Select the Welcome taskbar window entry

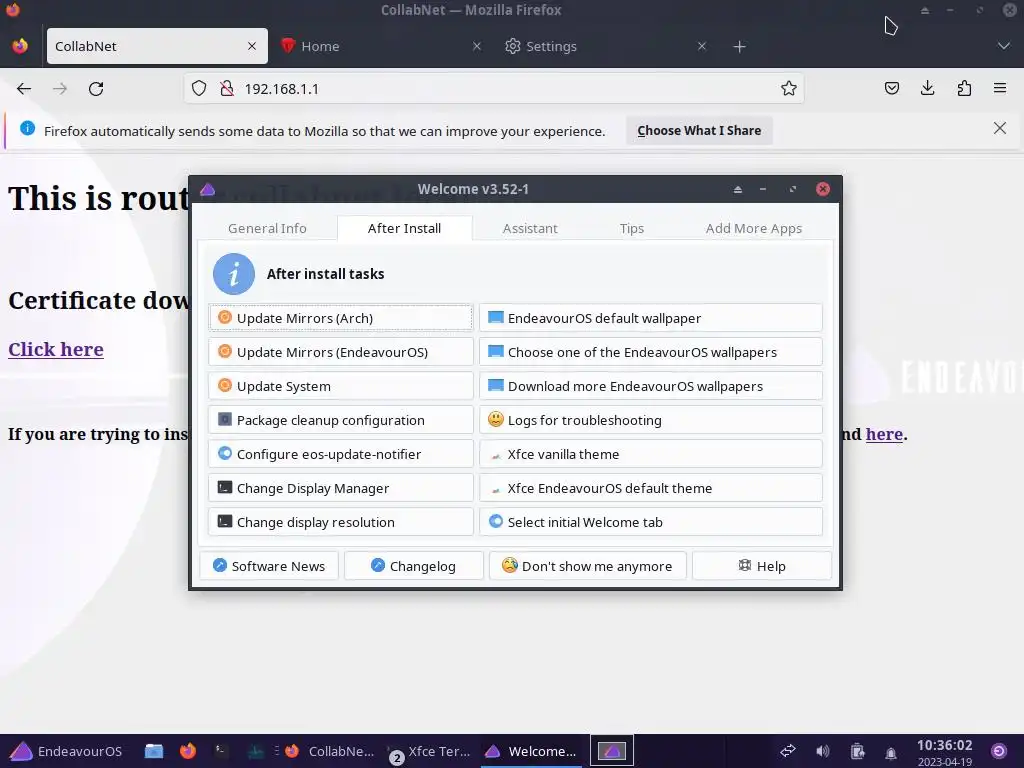tap(532, 751)
